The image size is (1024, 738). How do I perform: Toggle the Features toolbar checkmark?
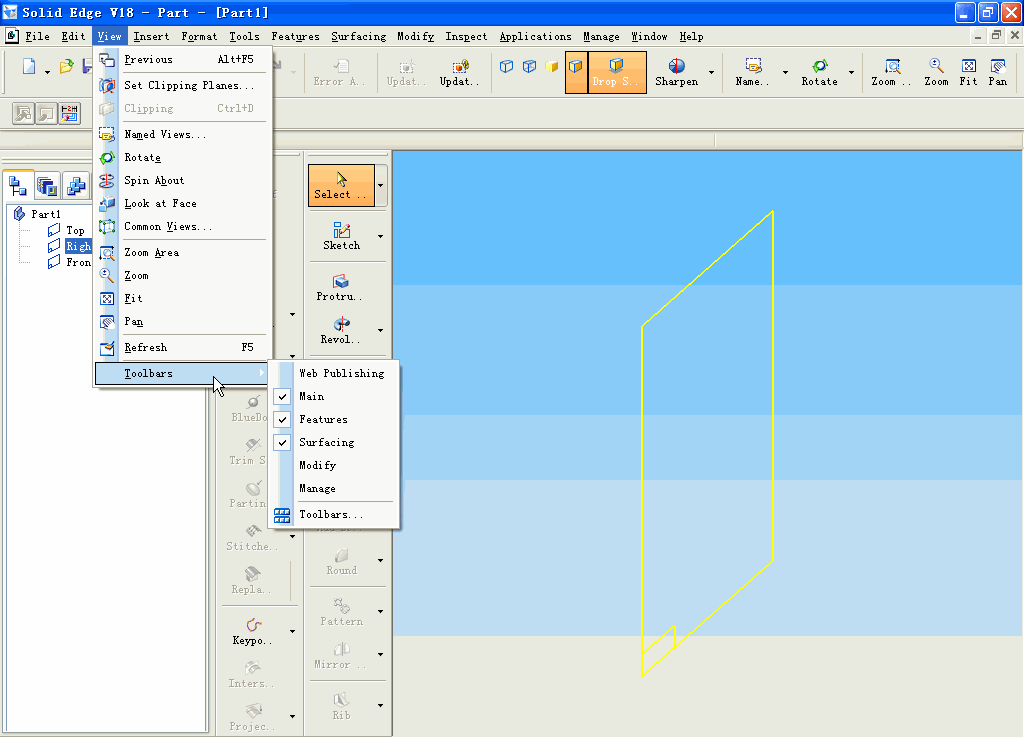[282, 419]
